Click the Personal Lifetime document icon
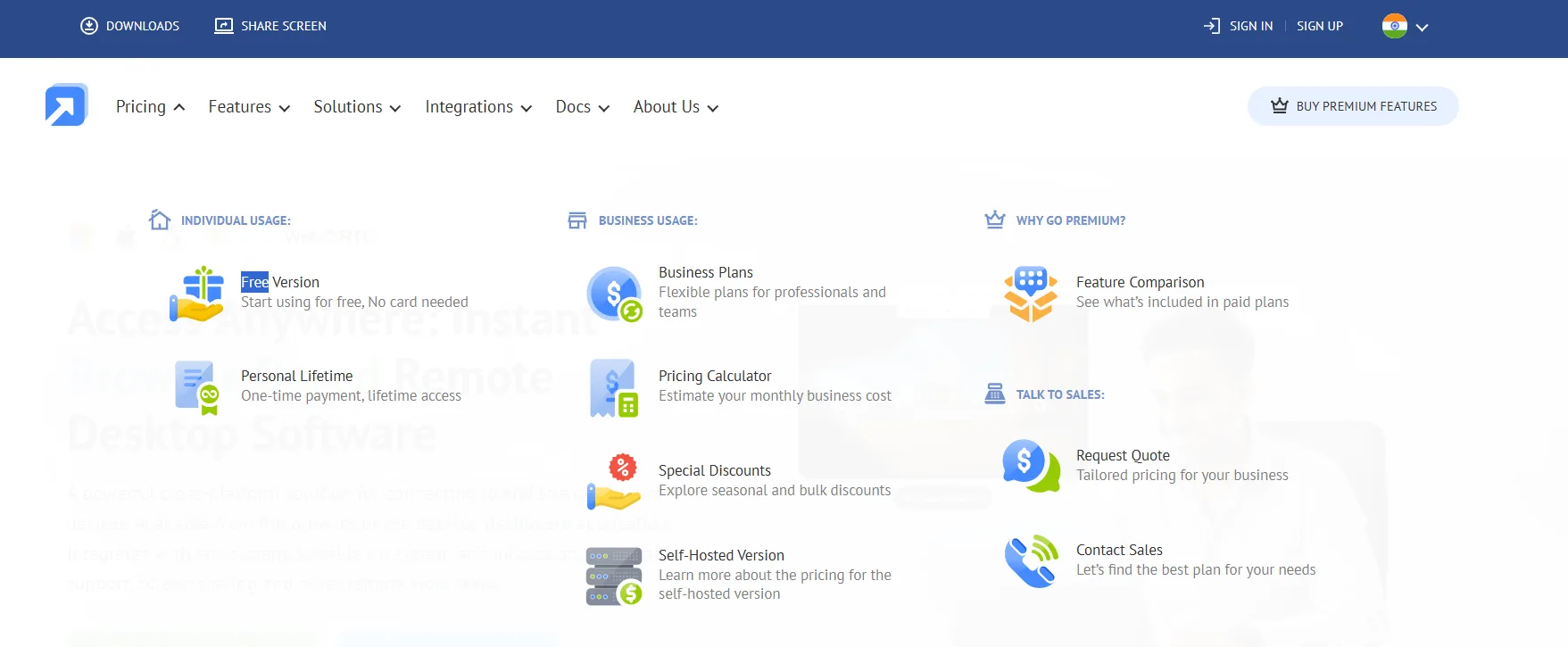 197,387
